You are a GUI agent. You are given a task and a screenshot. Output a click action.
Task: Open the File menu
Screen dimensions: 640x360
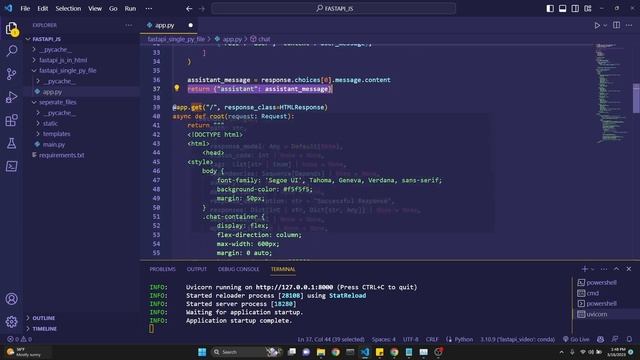(25, 8)
